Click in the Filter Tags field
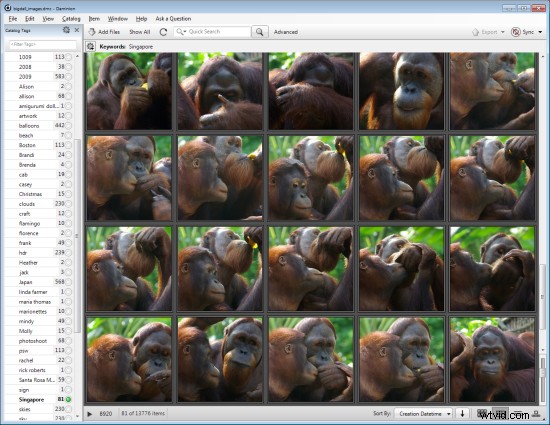 point(42,44)
